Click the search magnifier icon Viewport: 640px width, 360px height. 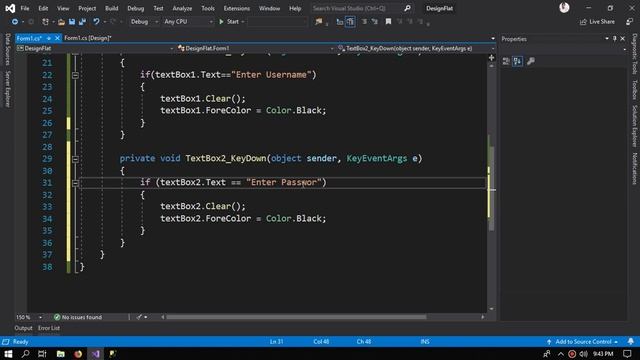(x=407, y=8)
